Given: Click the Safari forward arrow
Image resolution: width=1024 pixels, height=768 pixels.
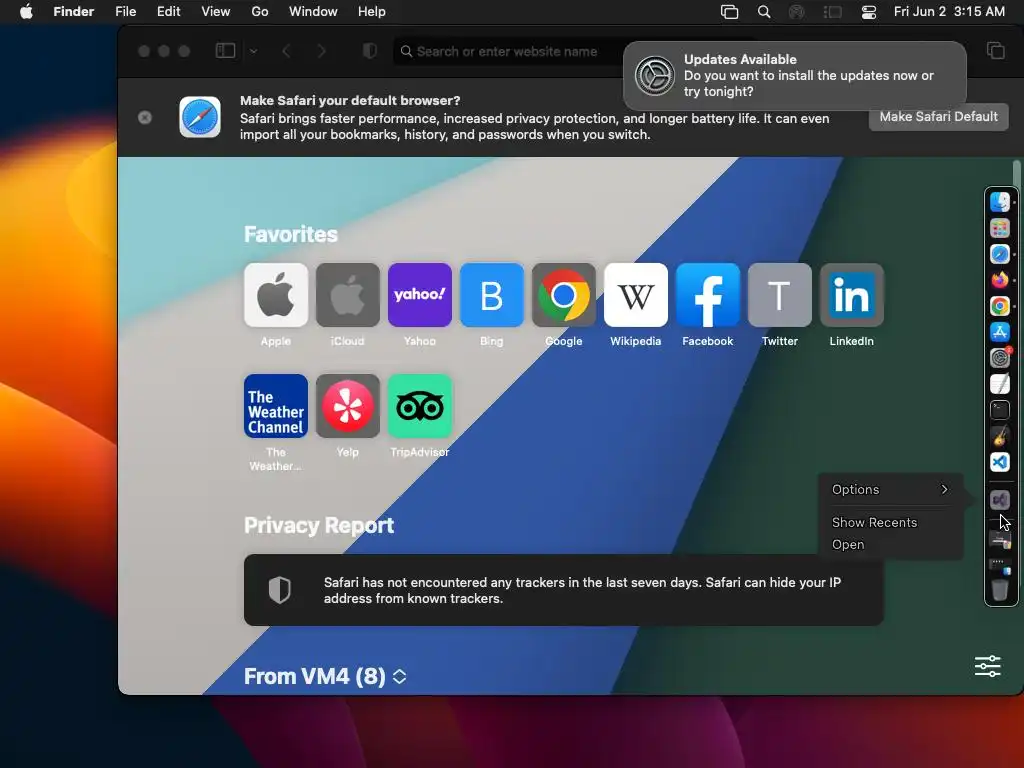Looking at the screenshot, I should (321, 51).
